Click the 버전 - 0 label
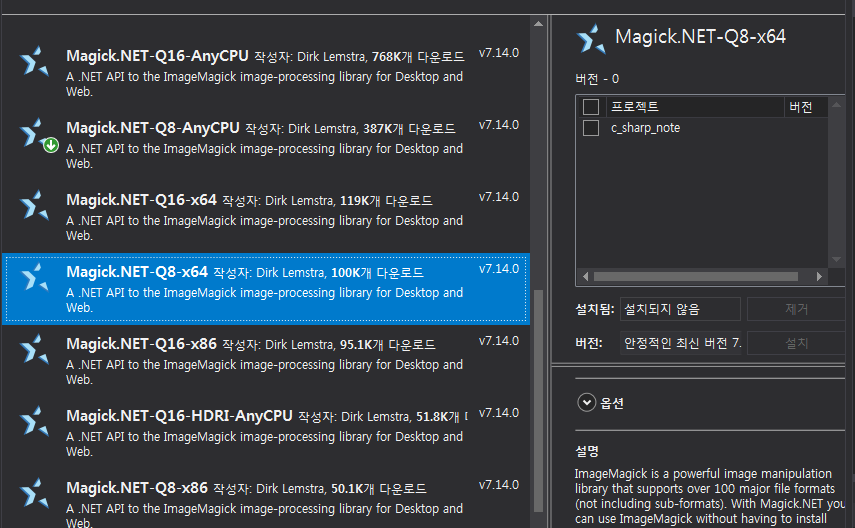 pyautogui.click(x=597, y=79)
